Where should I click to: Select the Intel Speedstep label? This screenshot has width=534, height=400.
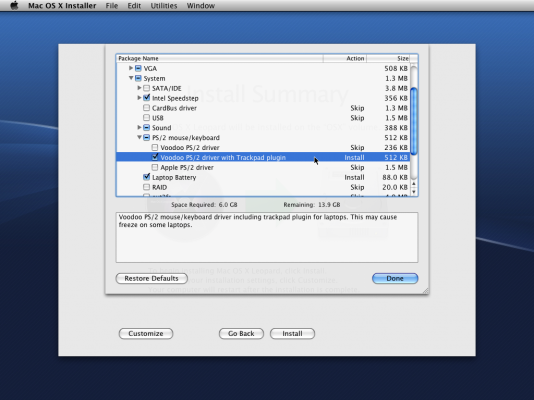[x=175, y=98]
